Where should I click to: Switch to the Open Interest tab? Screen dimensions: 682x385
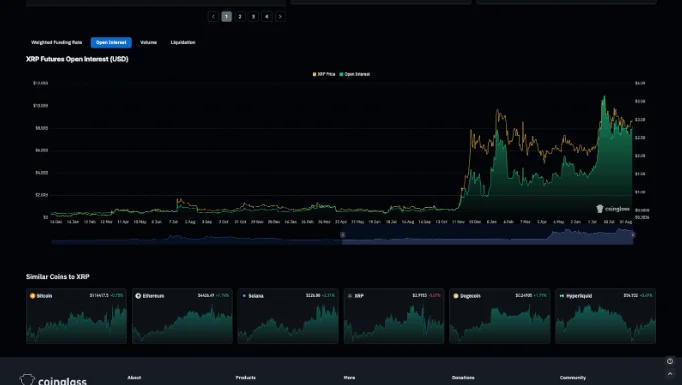click(111, 42)
